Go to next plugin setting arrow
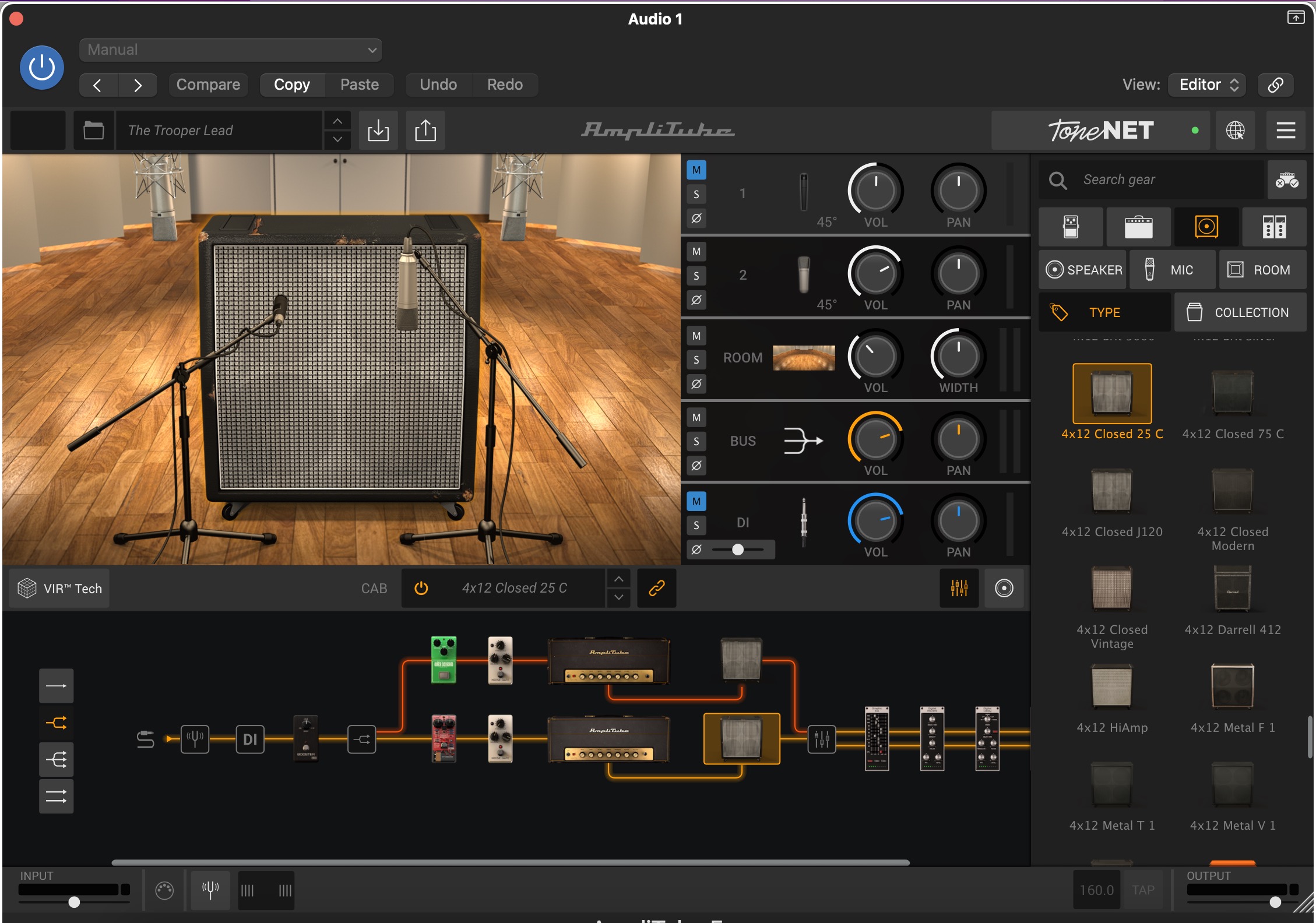Image resolution: width=1316 pixels, height=923 pixels. click(138, 85)
